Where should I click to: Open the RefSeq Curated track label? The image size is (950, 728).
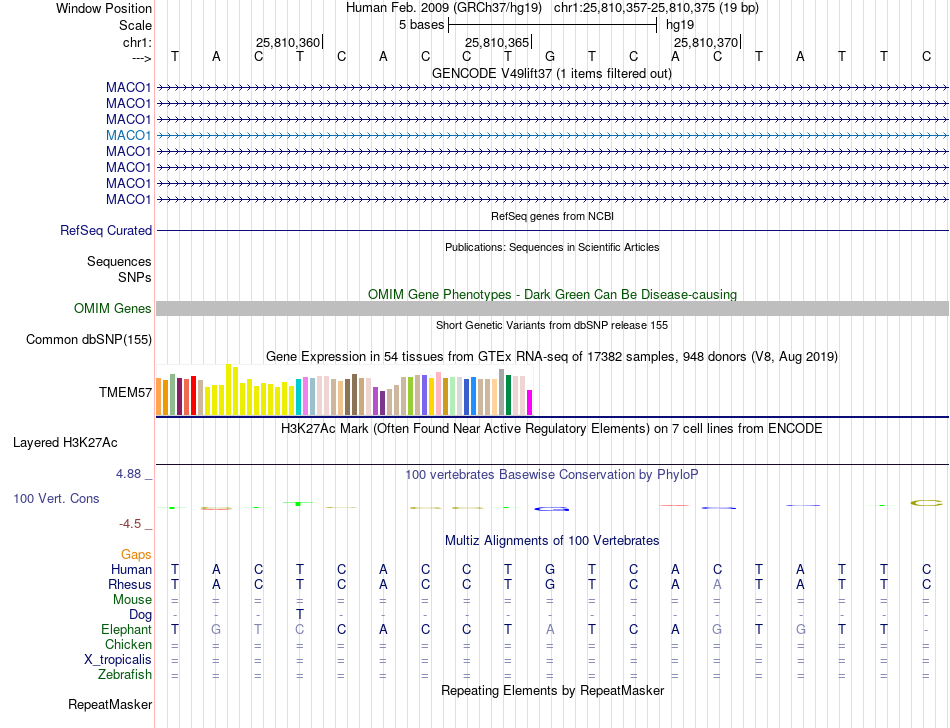[106, 230]
